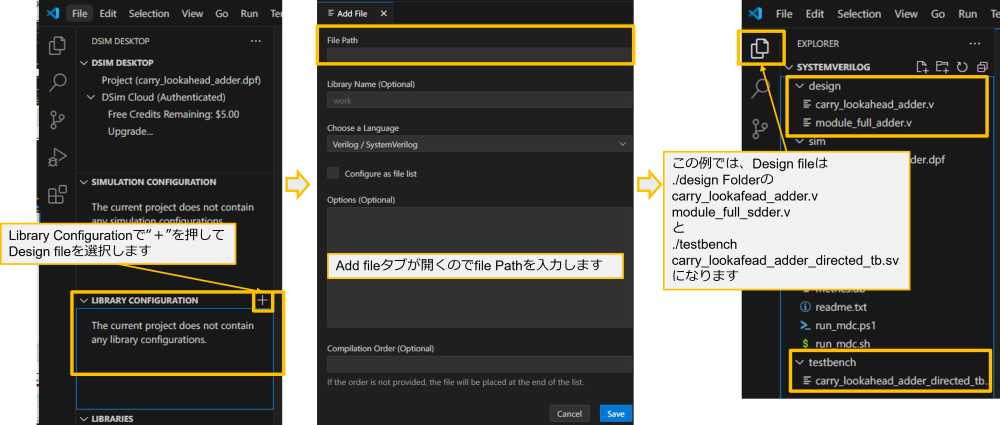Collapse the testbench folder

point(800,362)
